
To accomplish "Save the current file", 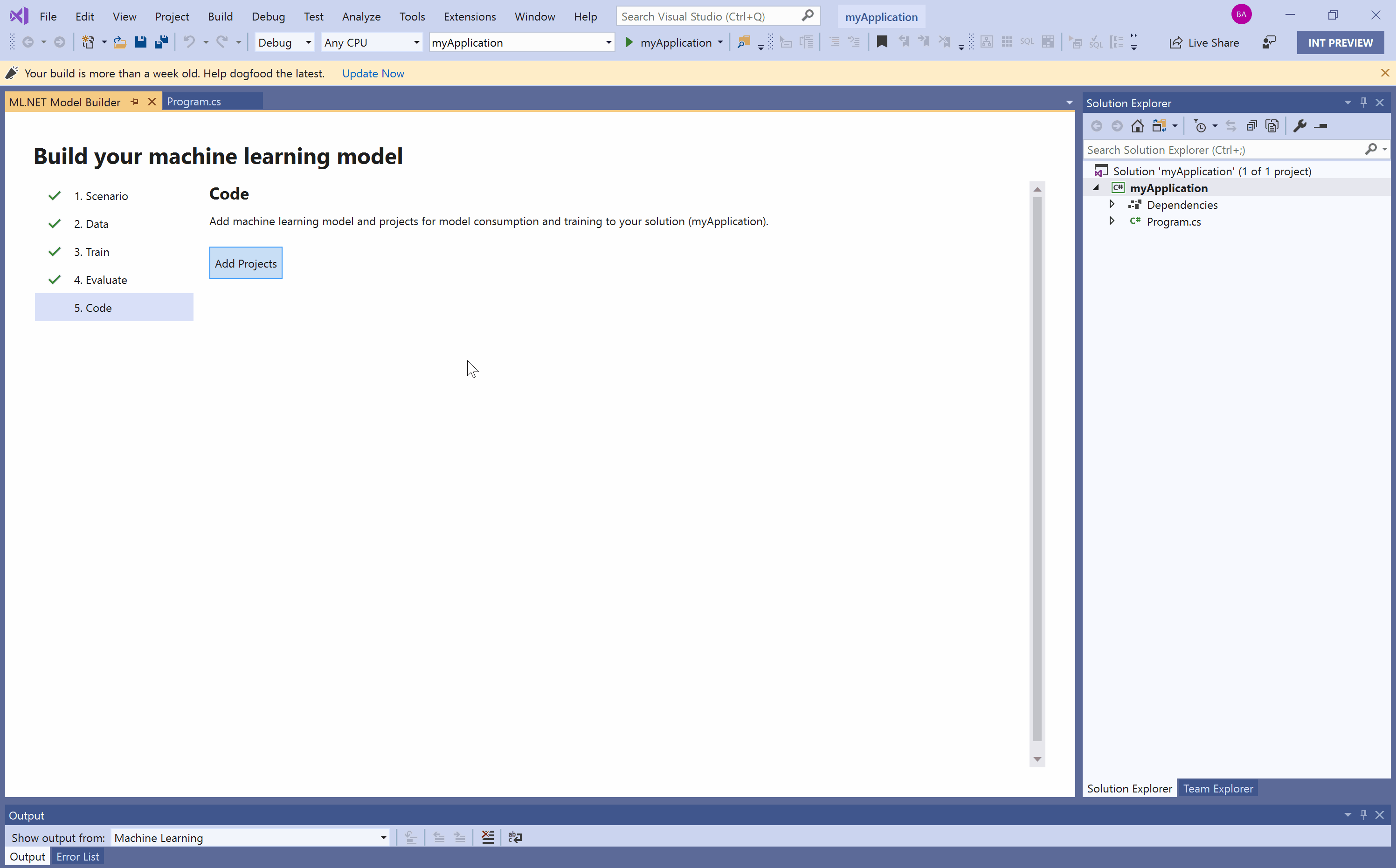I will point(141,42).
